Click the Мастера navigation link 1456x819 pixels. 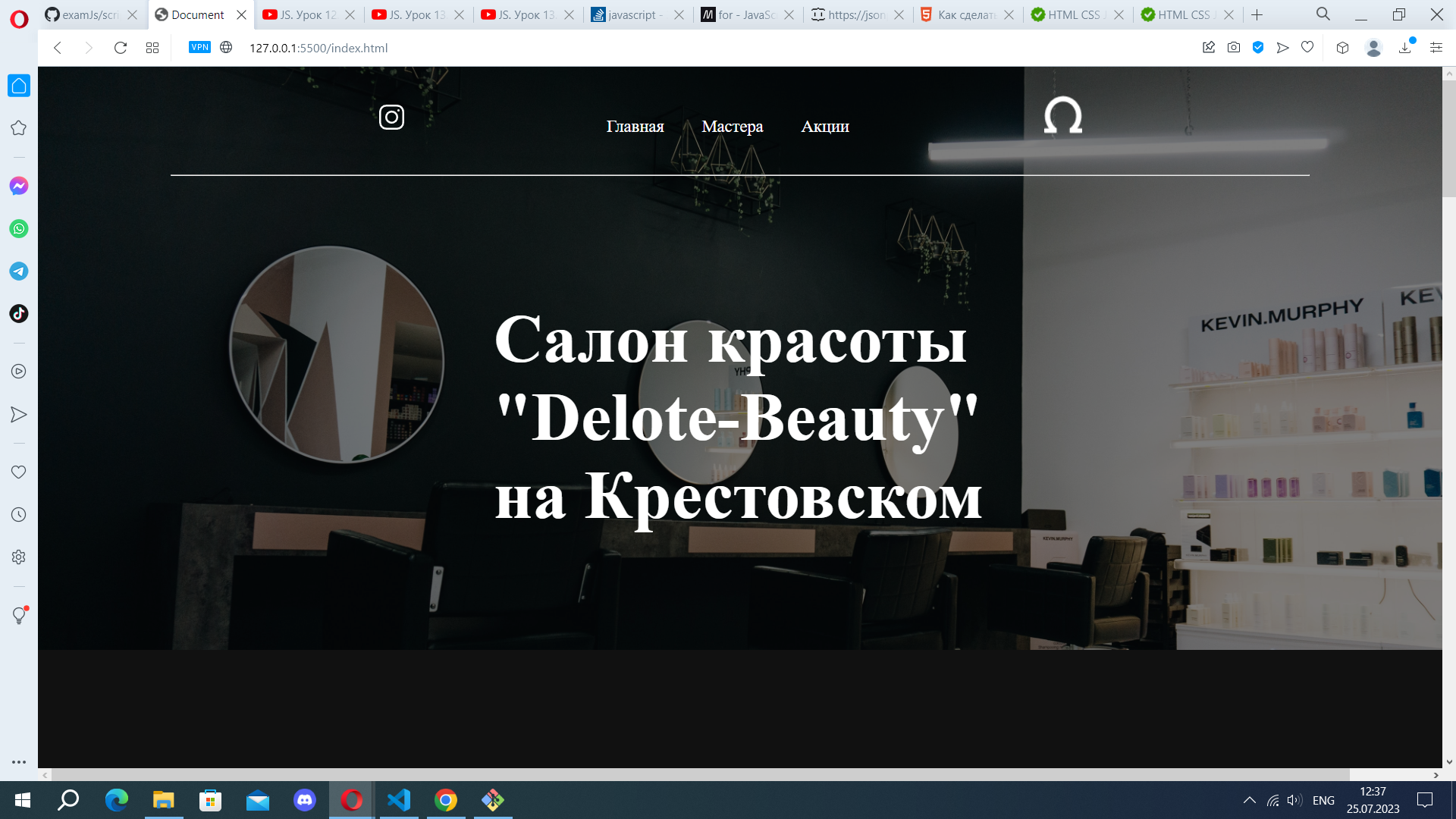coord(732,127)
